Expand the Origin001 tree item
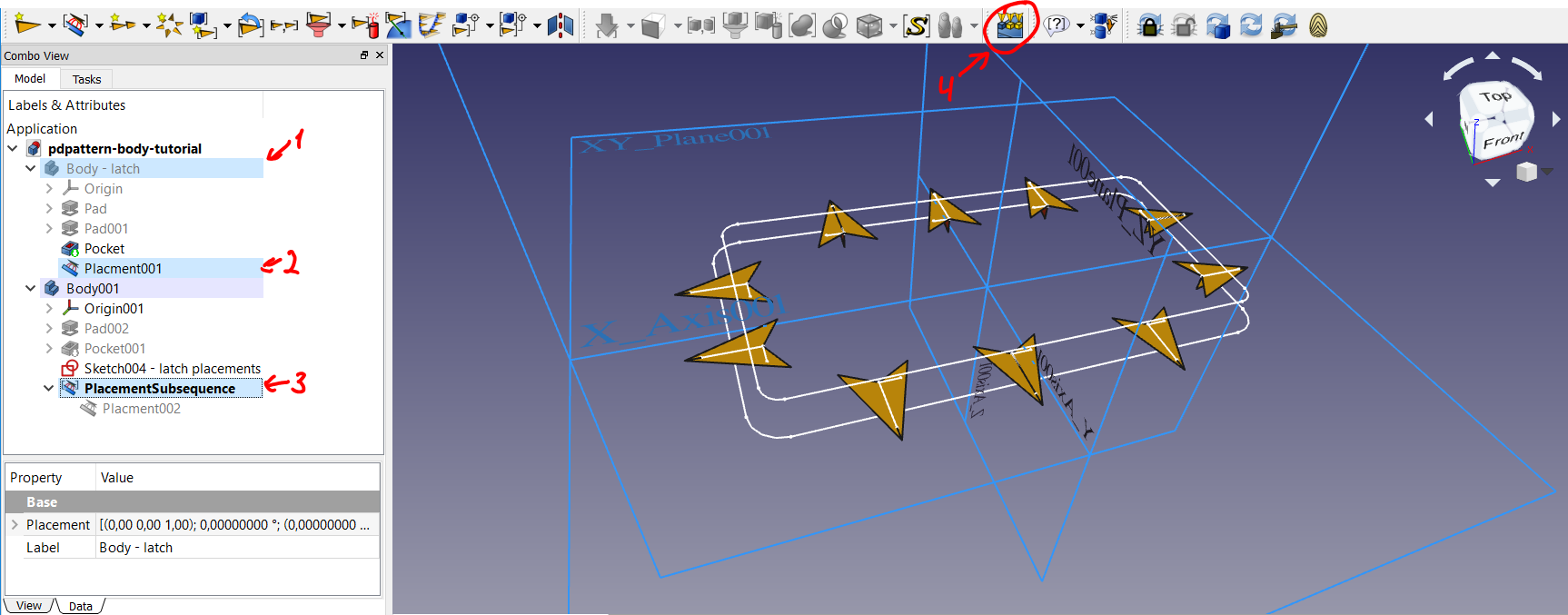This screenshot has height=615, width=1568. pos(49,309)
